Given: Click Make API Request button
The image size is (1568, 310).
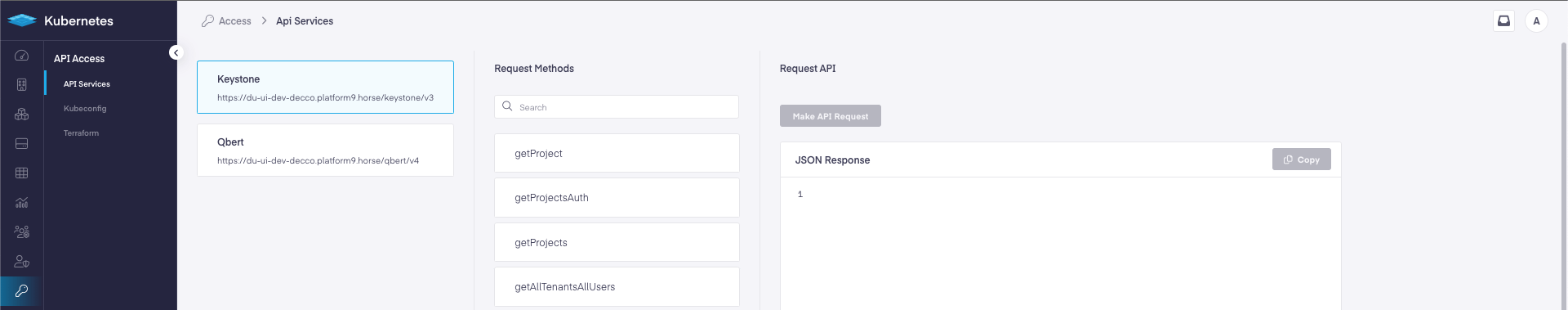Looking at the screenshot, I should coord(830,116).
